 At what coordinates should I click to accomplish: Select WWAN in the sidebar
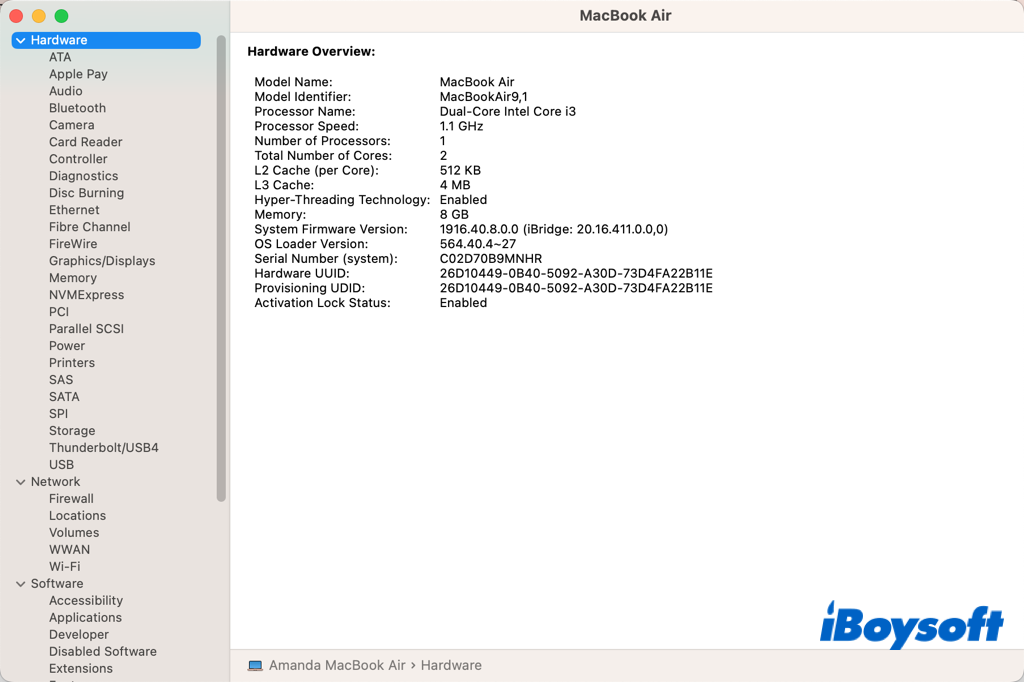(69, 550)
